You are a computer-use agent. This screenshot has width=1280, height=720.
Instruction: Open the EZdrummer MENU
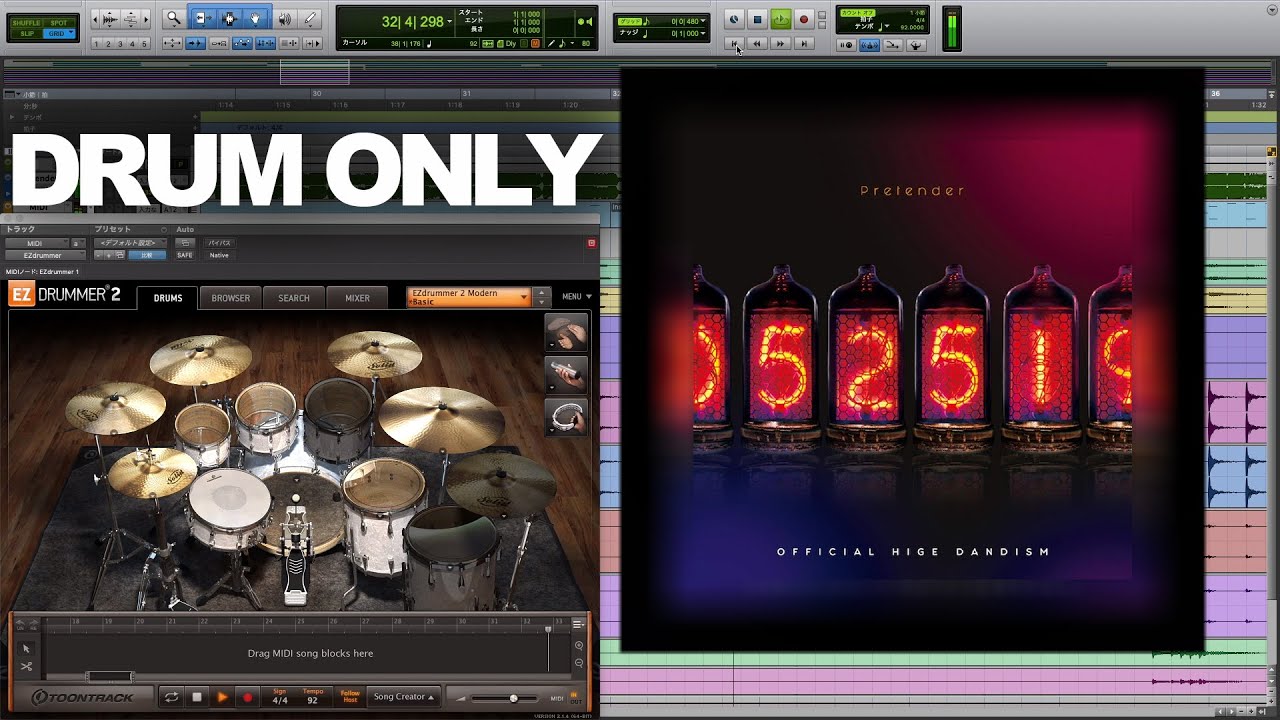pos(577,297)
